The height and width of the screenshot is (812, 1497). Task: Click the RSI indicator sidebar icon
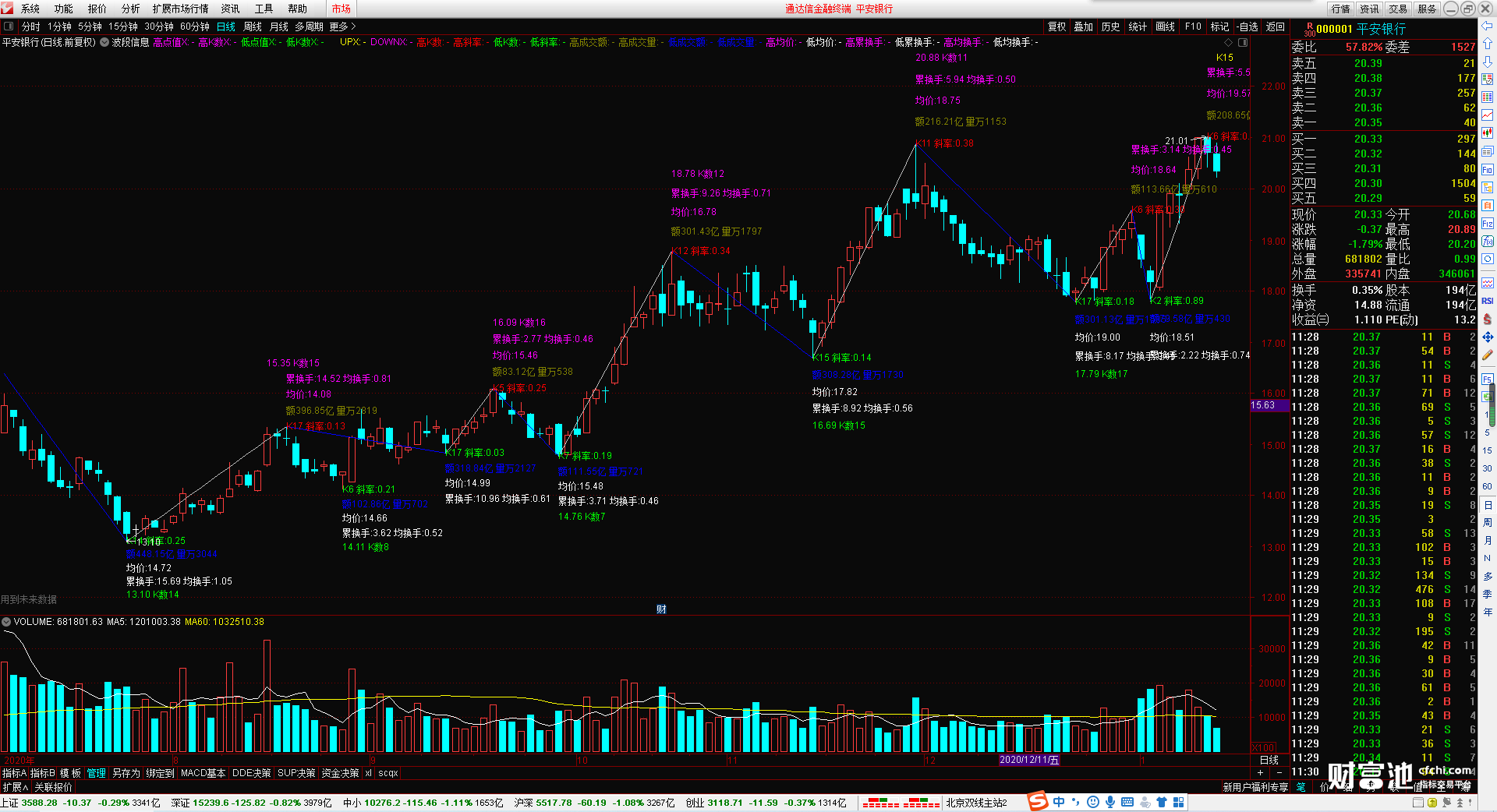coord(1488,301)
